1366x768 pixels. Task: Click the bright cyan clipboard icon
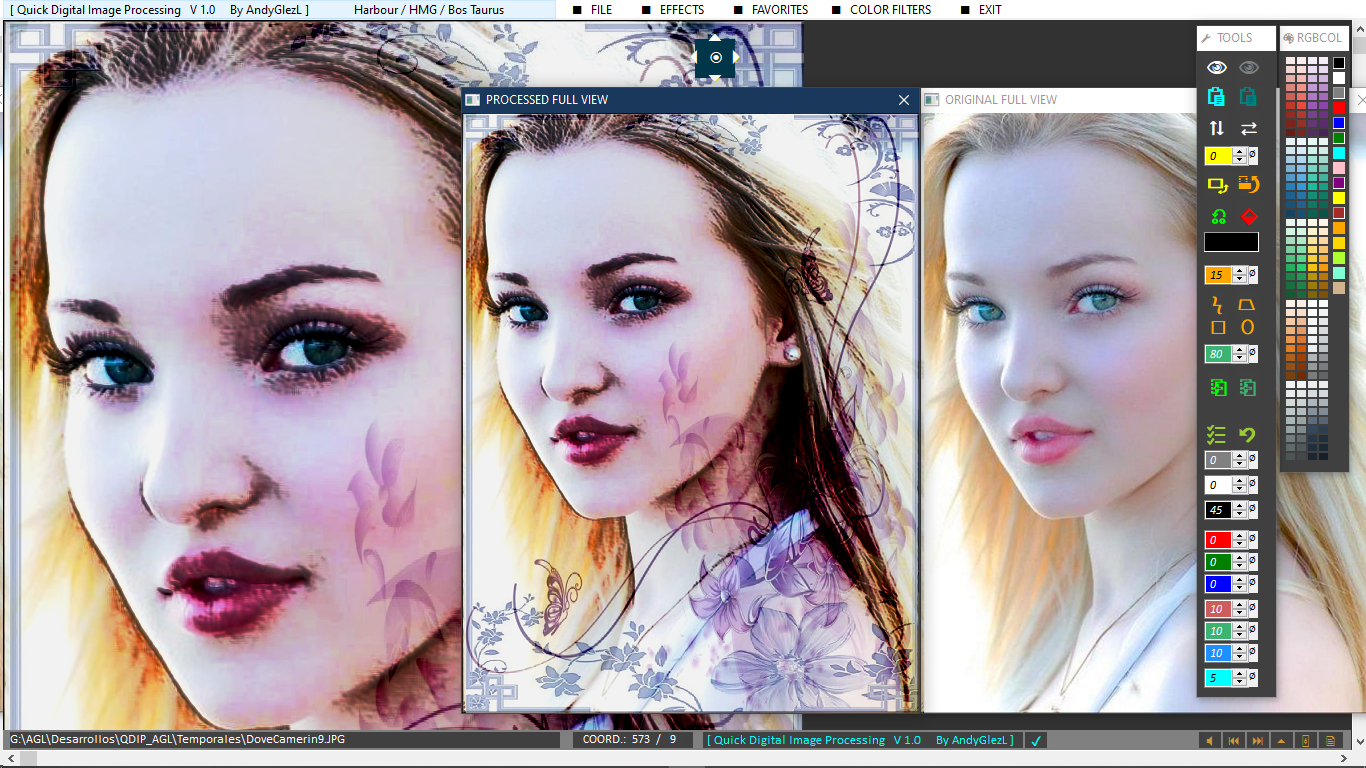click(x=1217, y=97)
